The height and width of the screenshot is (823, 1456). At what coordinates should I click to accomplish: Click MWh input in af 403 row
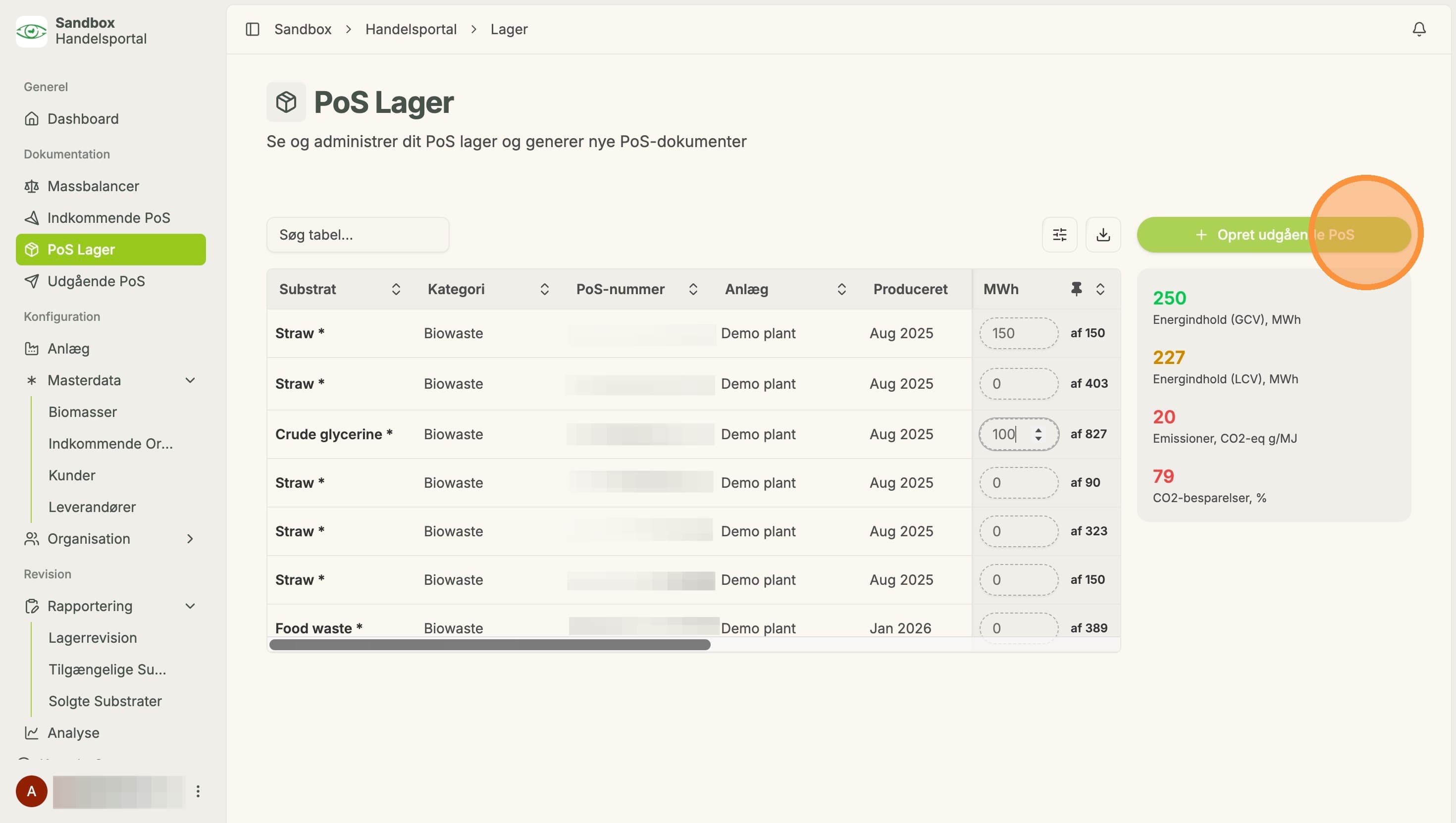pos(1019,384)
